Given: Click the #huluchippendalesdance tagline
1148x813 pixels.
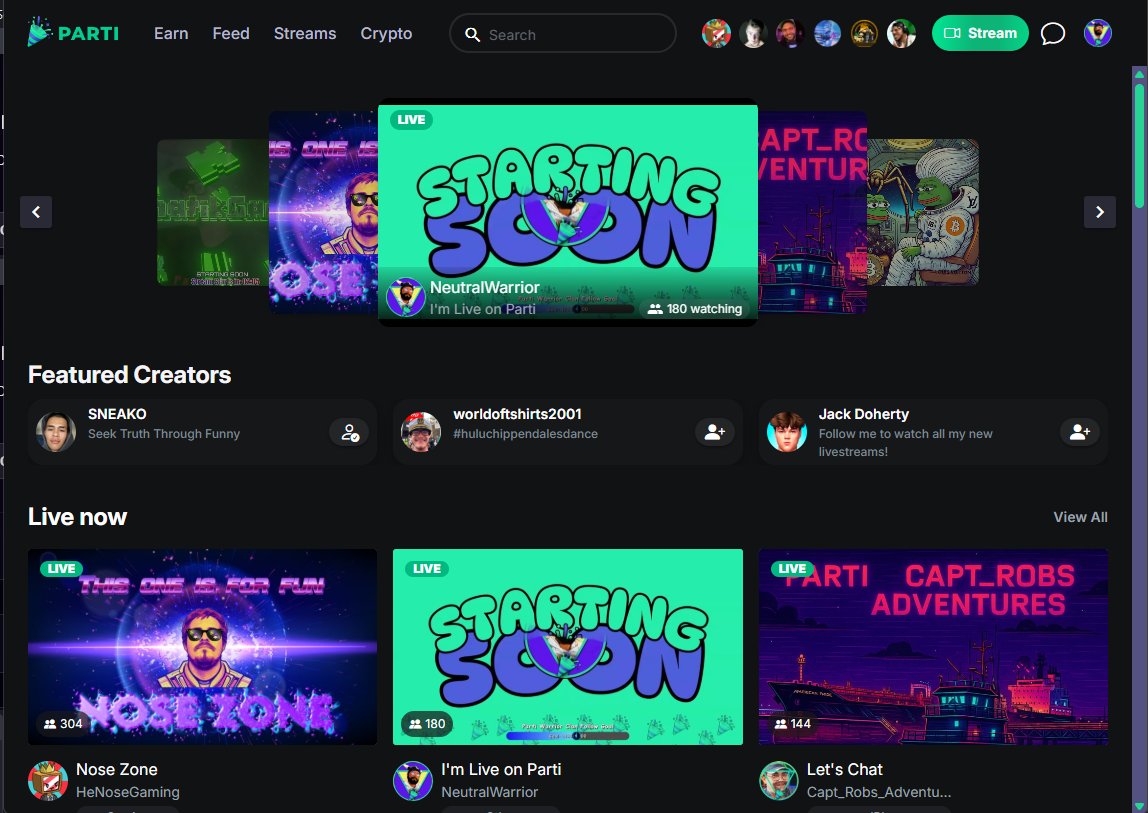Looking at the screenshot, I should click(526, 434).
